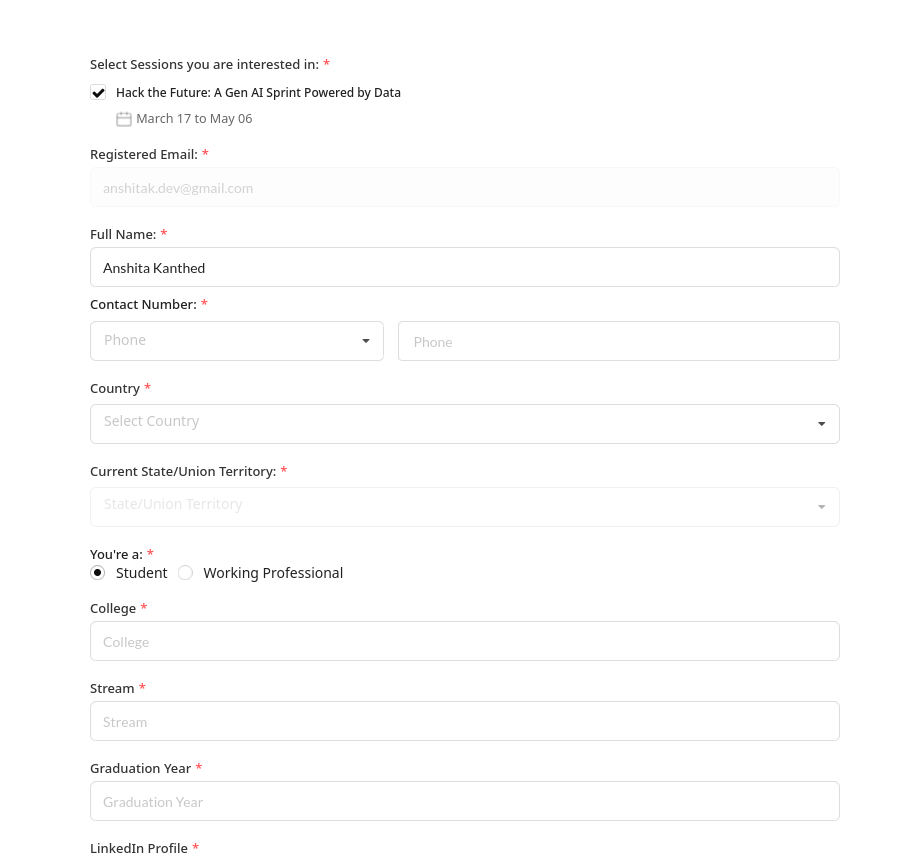Focus the Full Name text field
Screen dimensions: 918x858
click(x=465, y=267)
